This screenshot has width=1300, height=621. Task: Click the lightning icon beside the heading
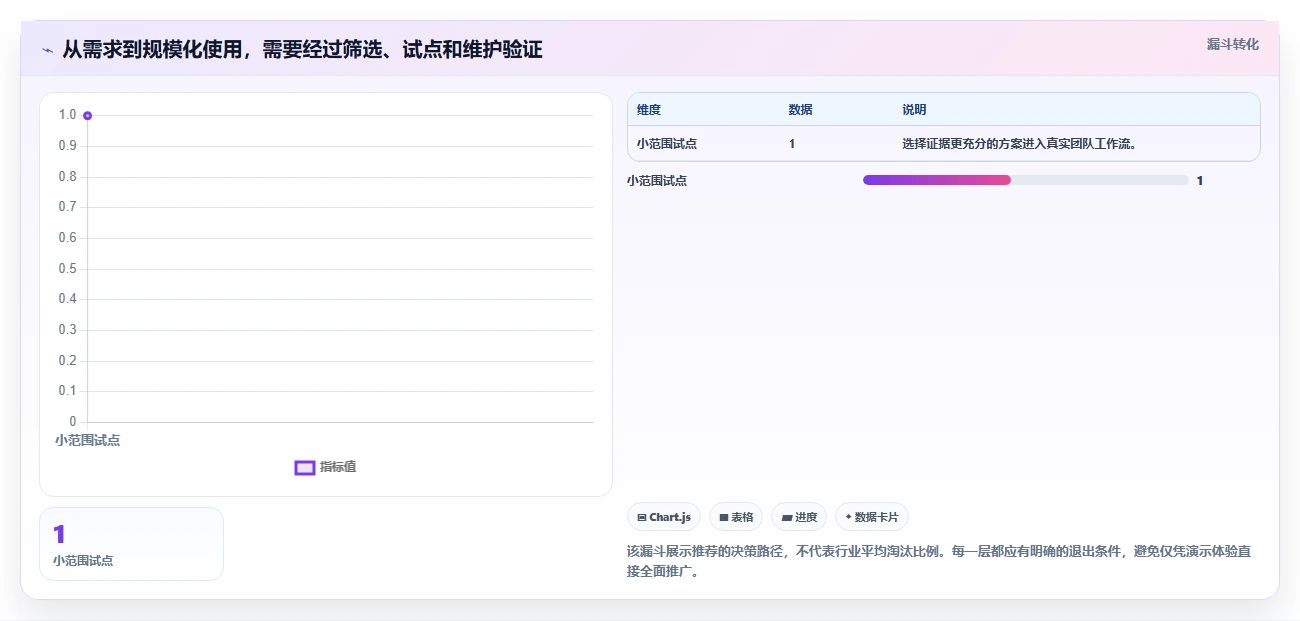47,50
